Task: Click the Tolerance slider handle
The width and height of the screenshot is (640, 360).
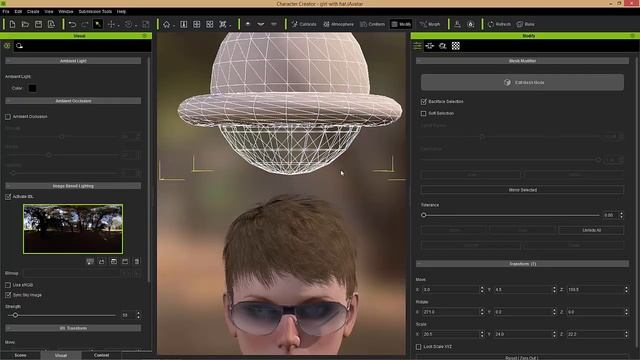Action: [x=424, y=215]
